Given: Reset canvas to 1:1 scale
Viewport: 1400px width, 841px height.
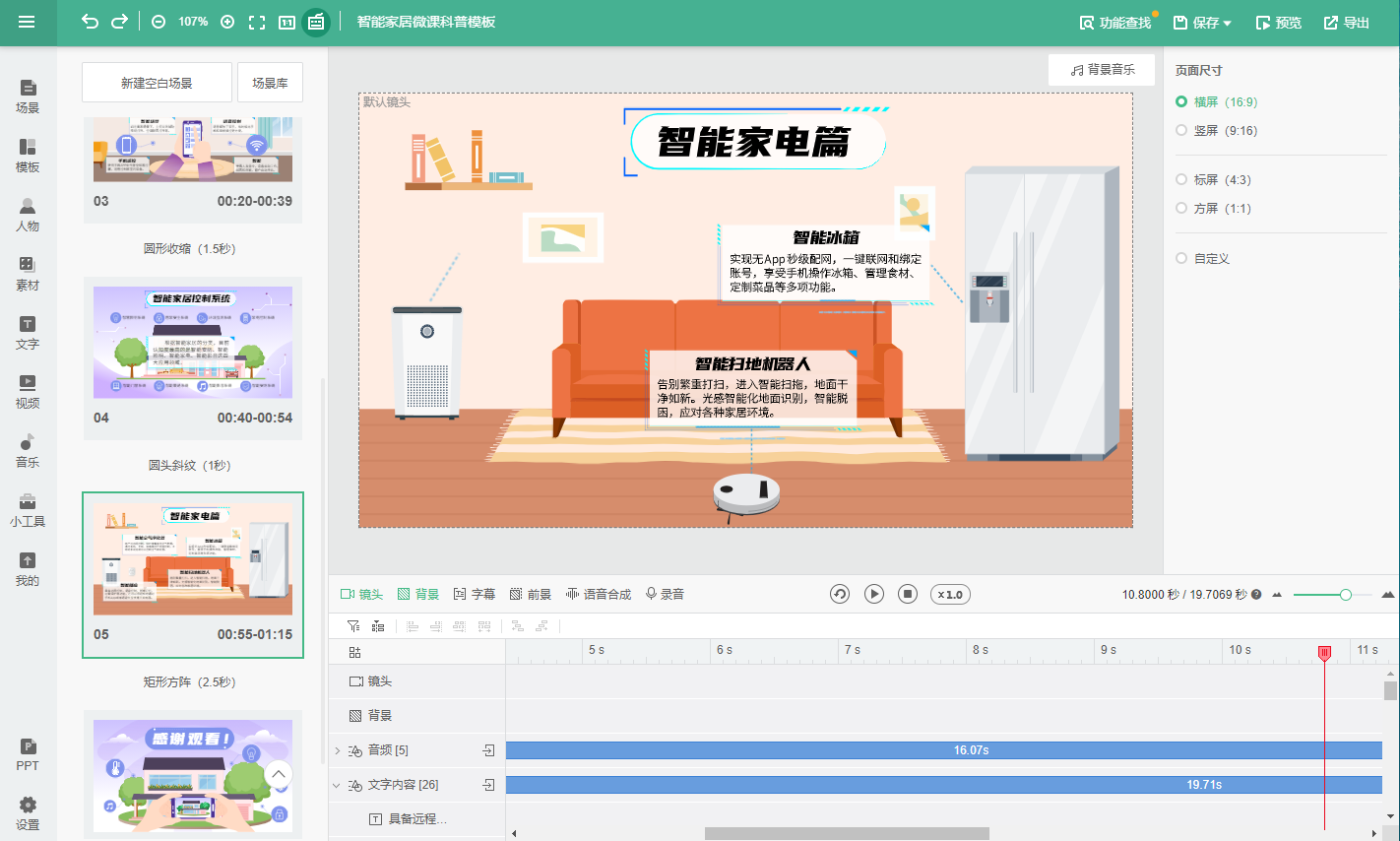Looking at the screenshot, I should [x=286, y=22].
